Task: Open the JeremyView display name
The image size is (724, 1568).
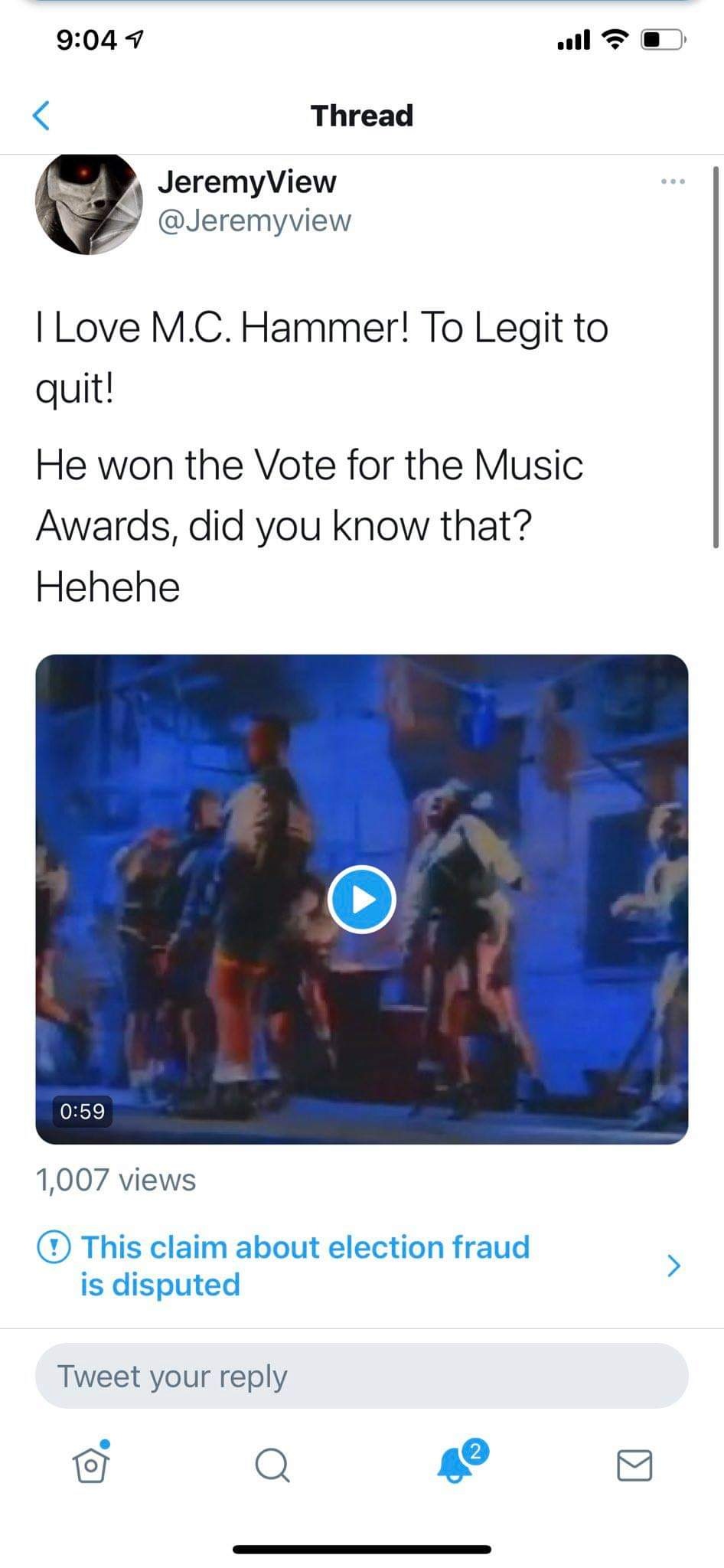Action: click(x=247, y=181)
